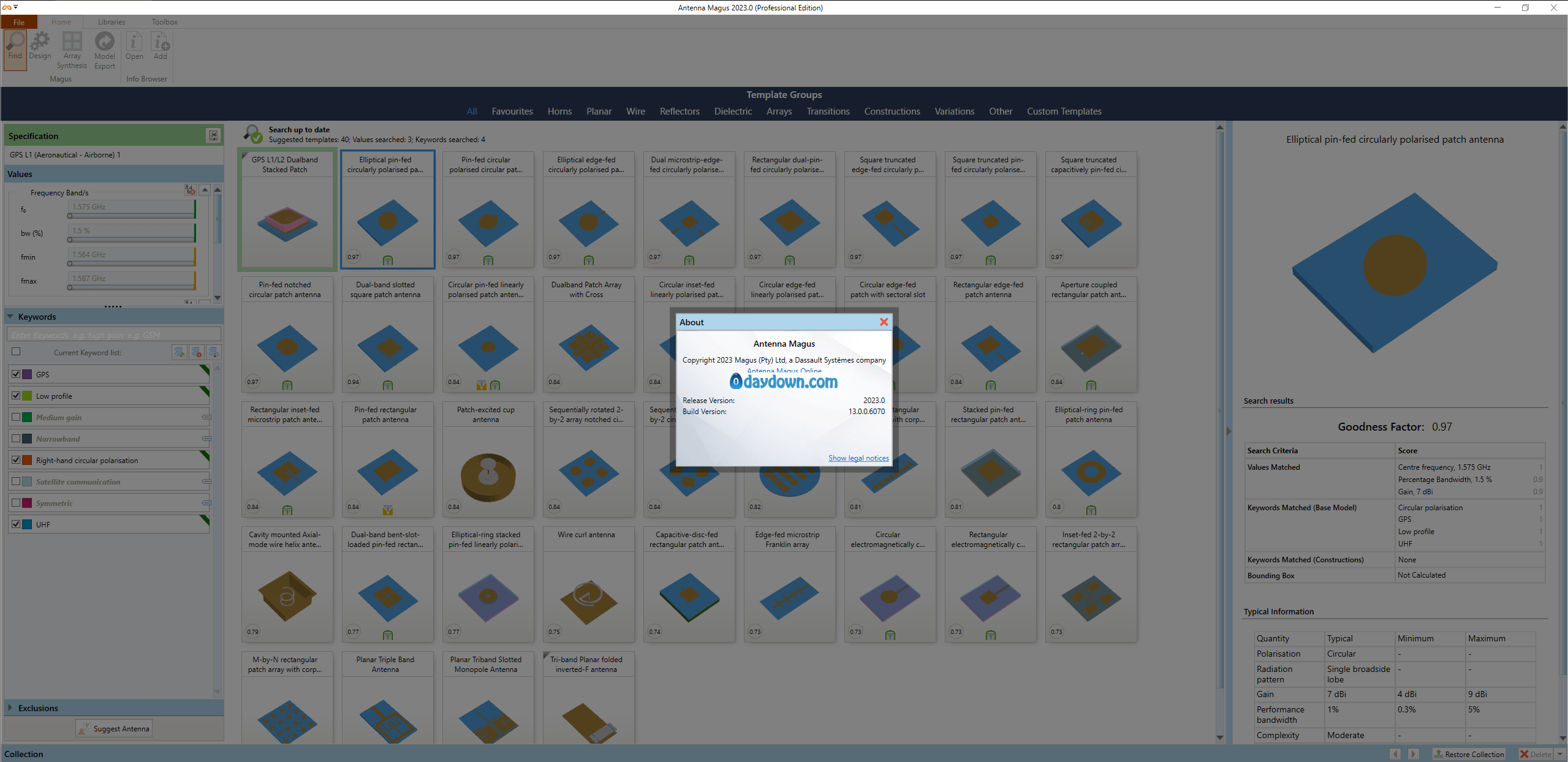Switch to the Libraries ribbon tab
Screen dimensions: 1568x762
click(x=112, y=22)
